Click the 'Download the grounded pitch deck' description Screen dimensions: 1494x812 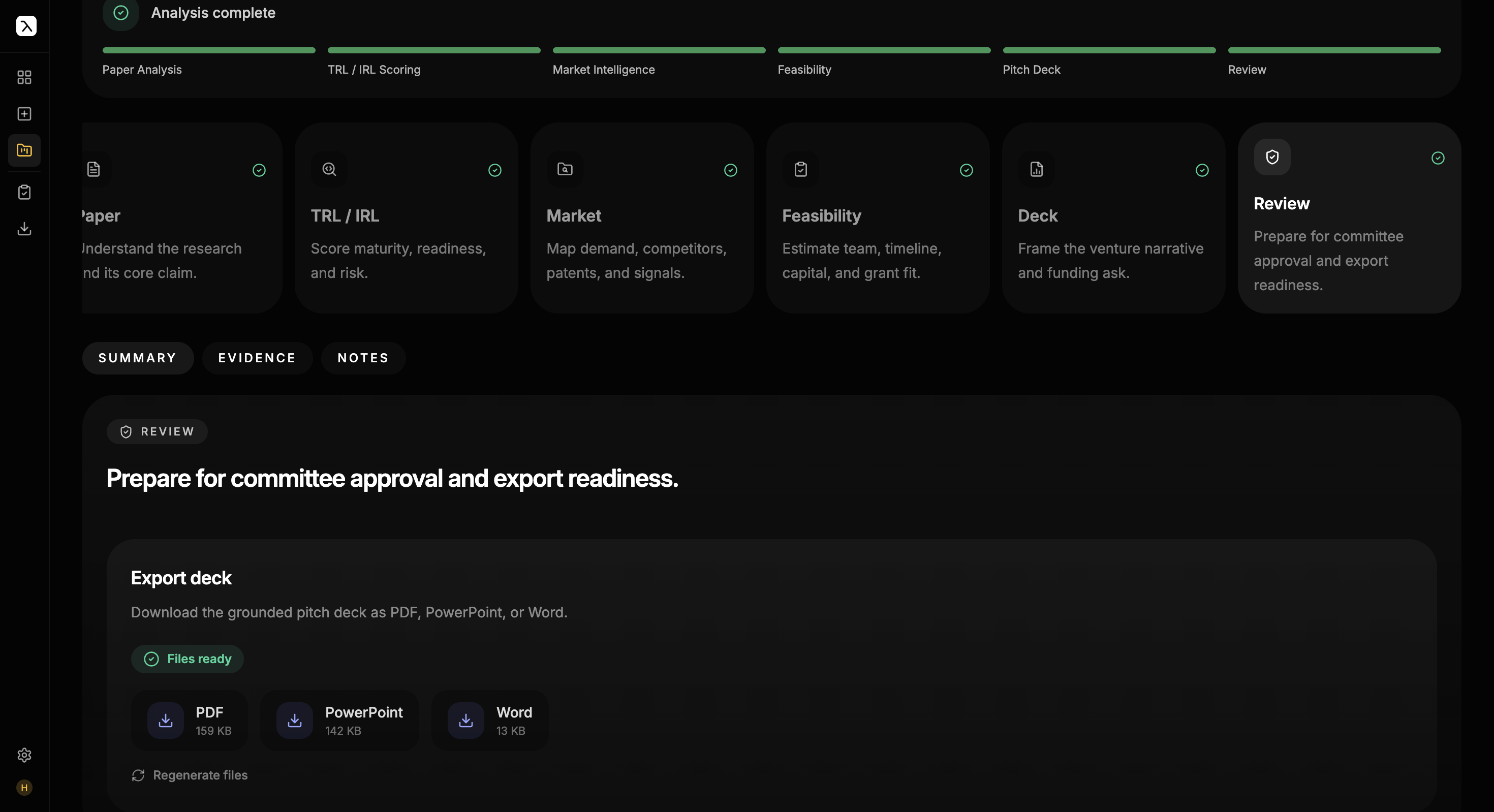(349, 612)
